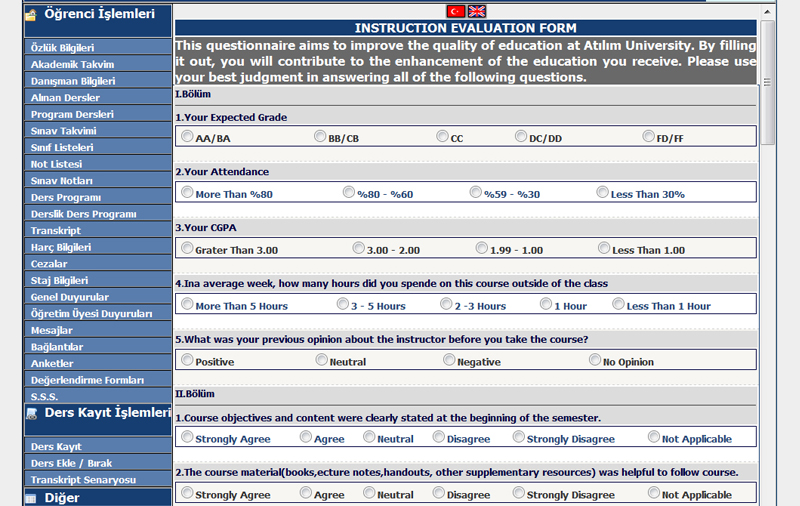Select AA/BA as expected grade
Screen dimensions: 800x506
click(187, 136)
